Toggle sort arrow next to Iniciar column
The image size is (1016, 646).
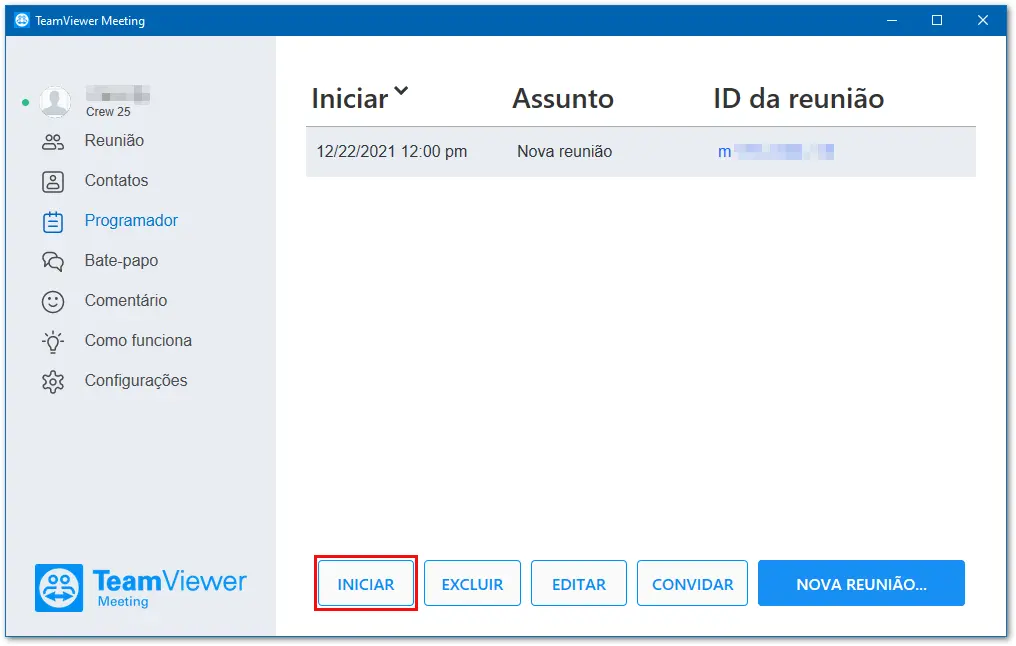pyautogui.click(x=401, y=91)
